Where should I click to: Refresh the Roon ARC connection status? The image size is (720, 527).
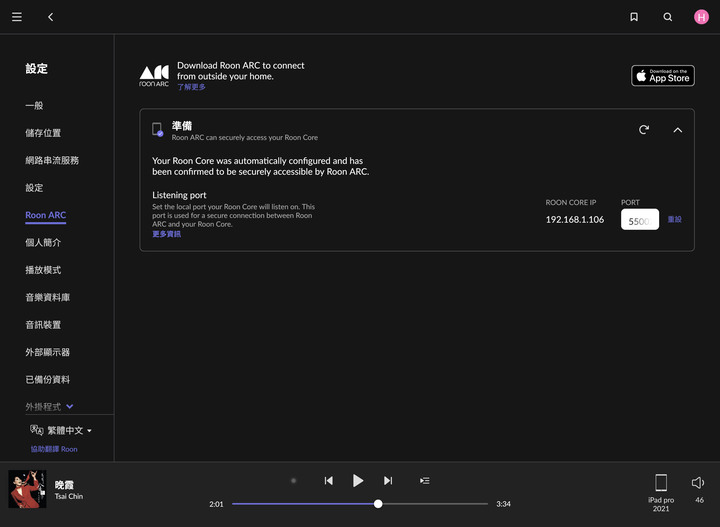(644, 130)
